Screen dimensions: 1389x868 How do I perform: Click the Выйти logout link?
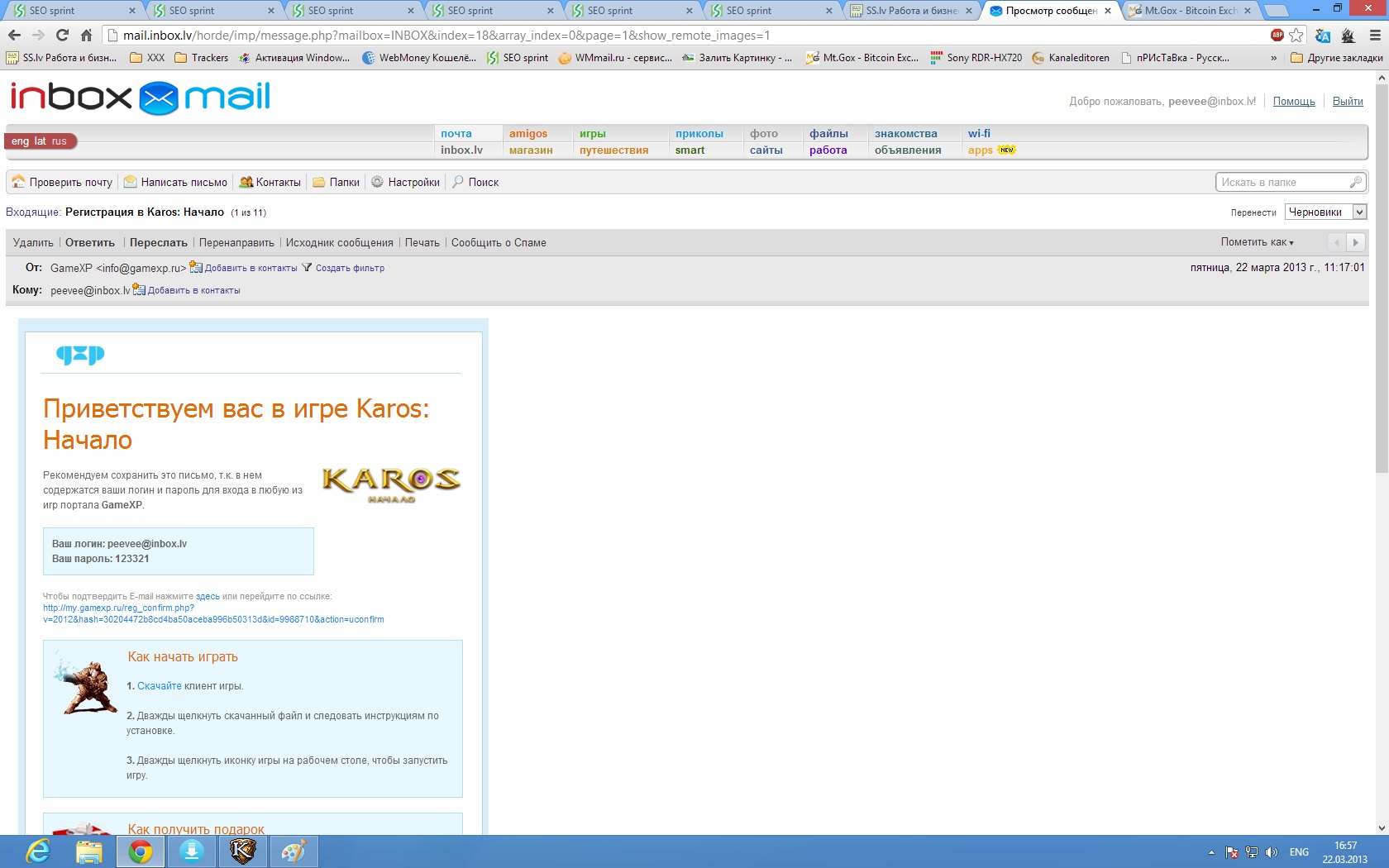click(x=1348, y=102)
